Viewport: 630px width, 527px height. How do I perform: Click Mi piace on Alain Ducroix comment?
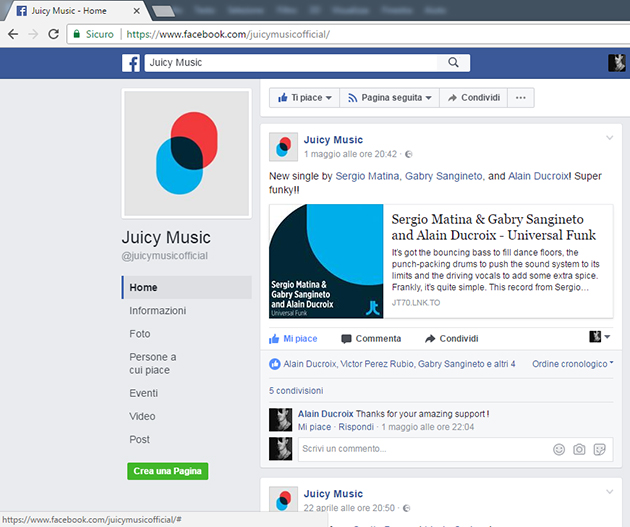314,427
